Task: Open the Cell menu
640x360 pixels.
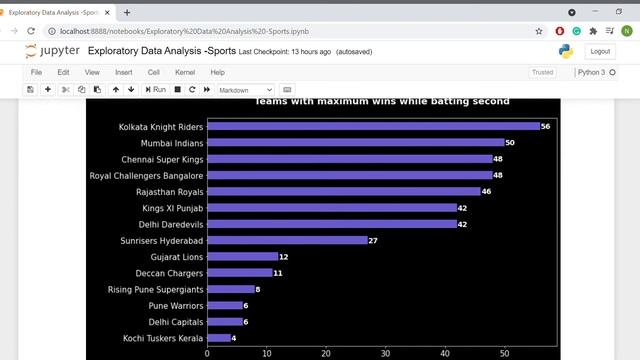Action: 153,72
